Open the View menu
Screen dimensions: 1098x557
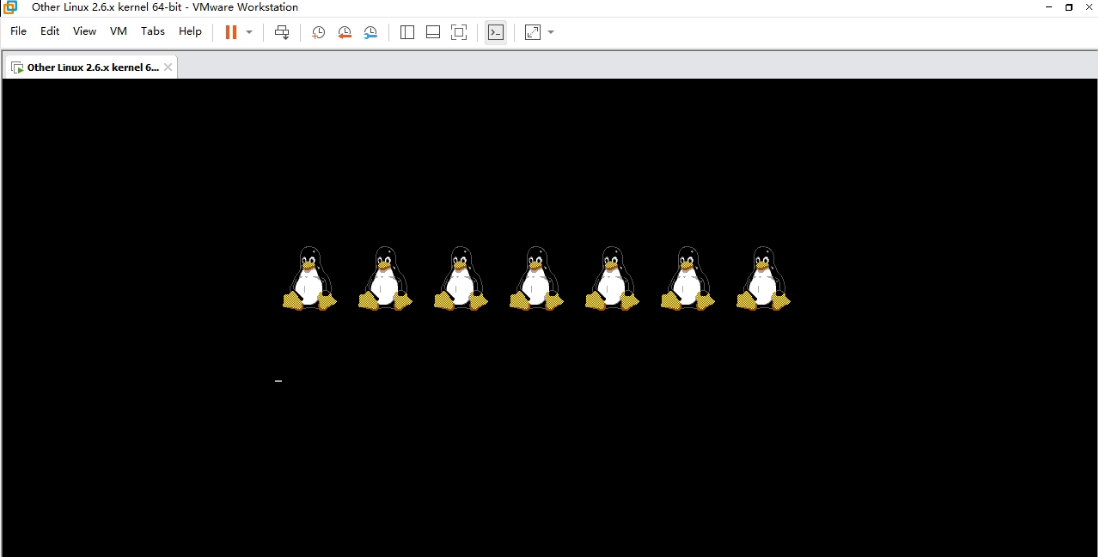[x=84, y=32]
